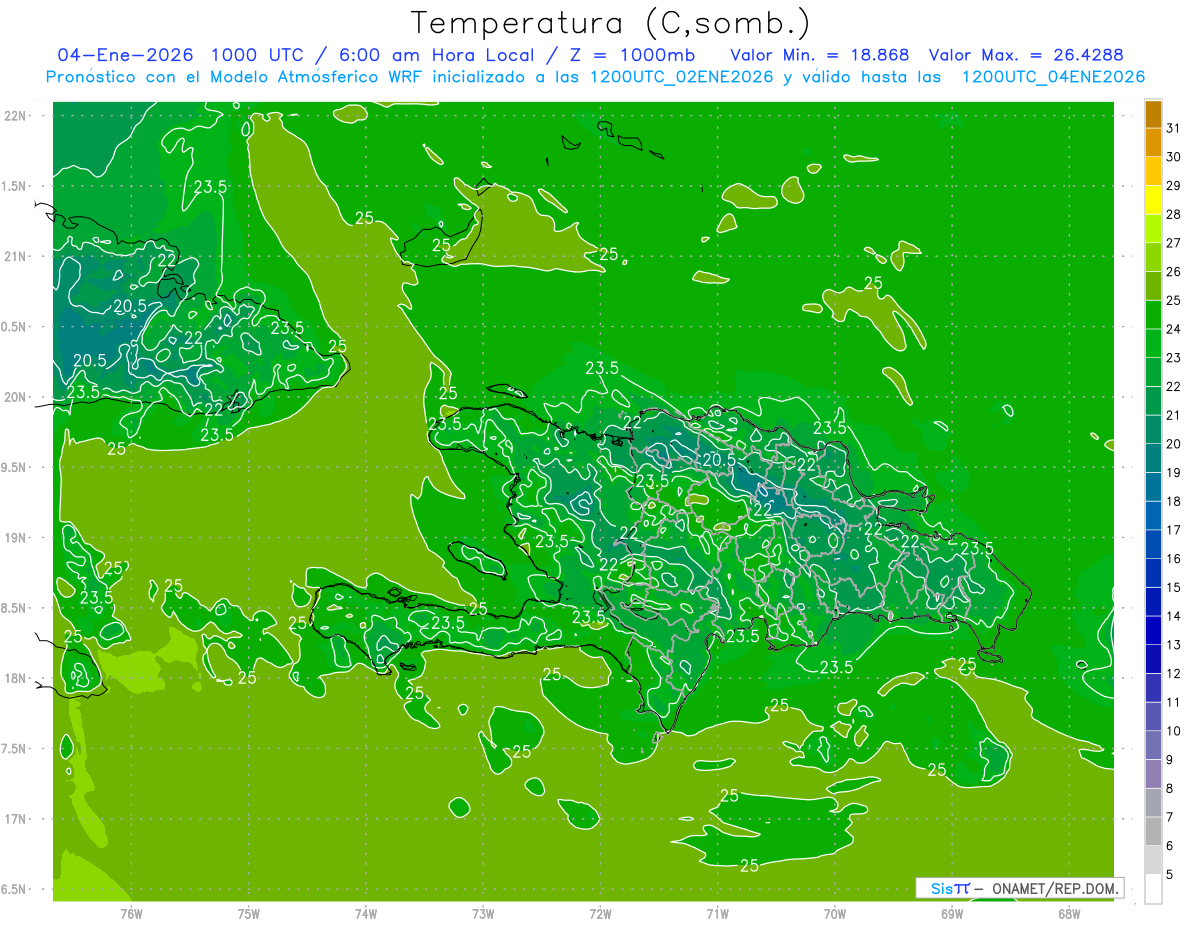Click the '76W' longitude axis label
Viewport: 1200px width, 927px height.
click(x=131, y=913)
